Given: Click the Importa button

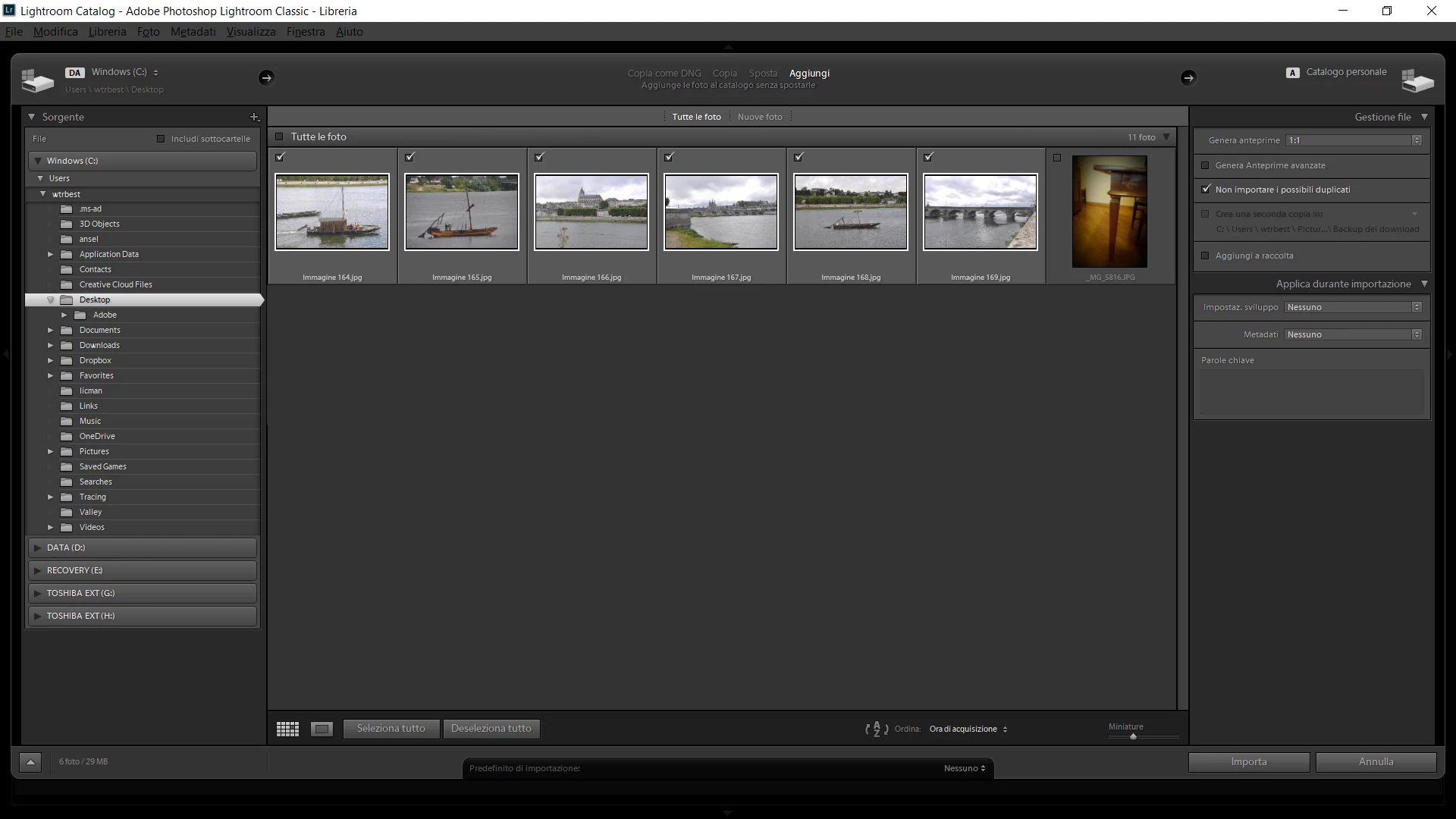Looking at the screenshot, I should (1248, 762).
